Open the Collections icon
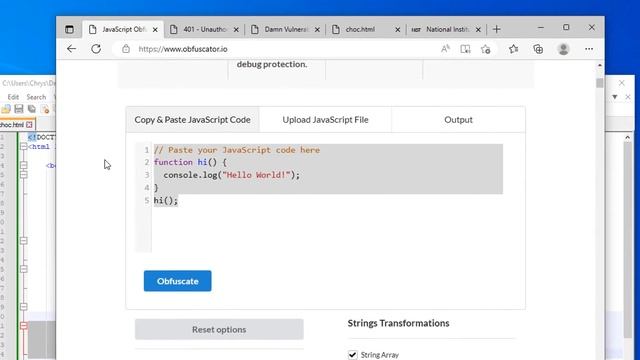This screenshot has width=640, height=360. pyautogui.click(x=538, y=49)
